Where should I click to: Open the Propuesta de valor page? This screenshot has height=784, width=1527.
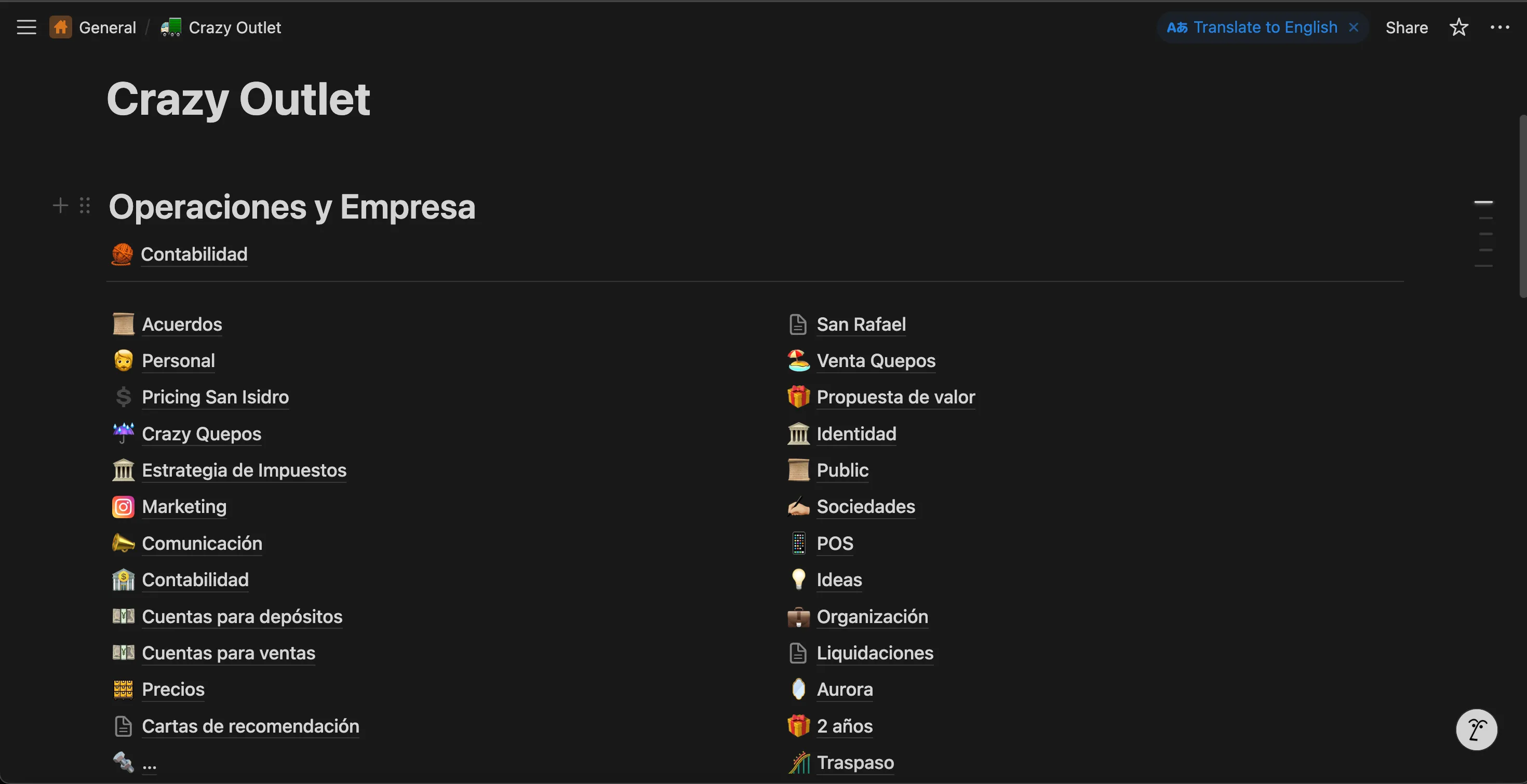coord(895,397)
